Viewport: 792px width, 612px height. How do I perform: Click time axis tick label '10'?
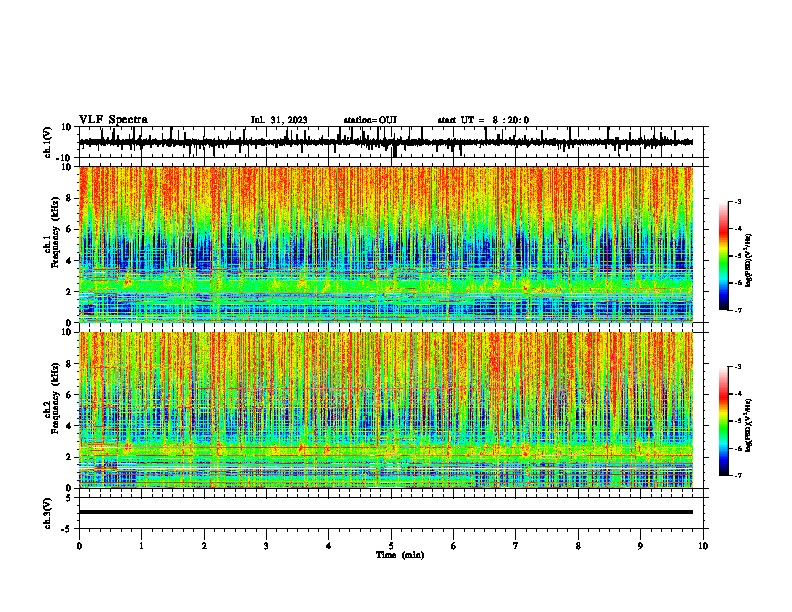pyautogui.click(x=703, y=546)
